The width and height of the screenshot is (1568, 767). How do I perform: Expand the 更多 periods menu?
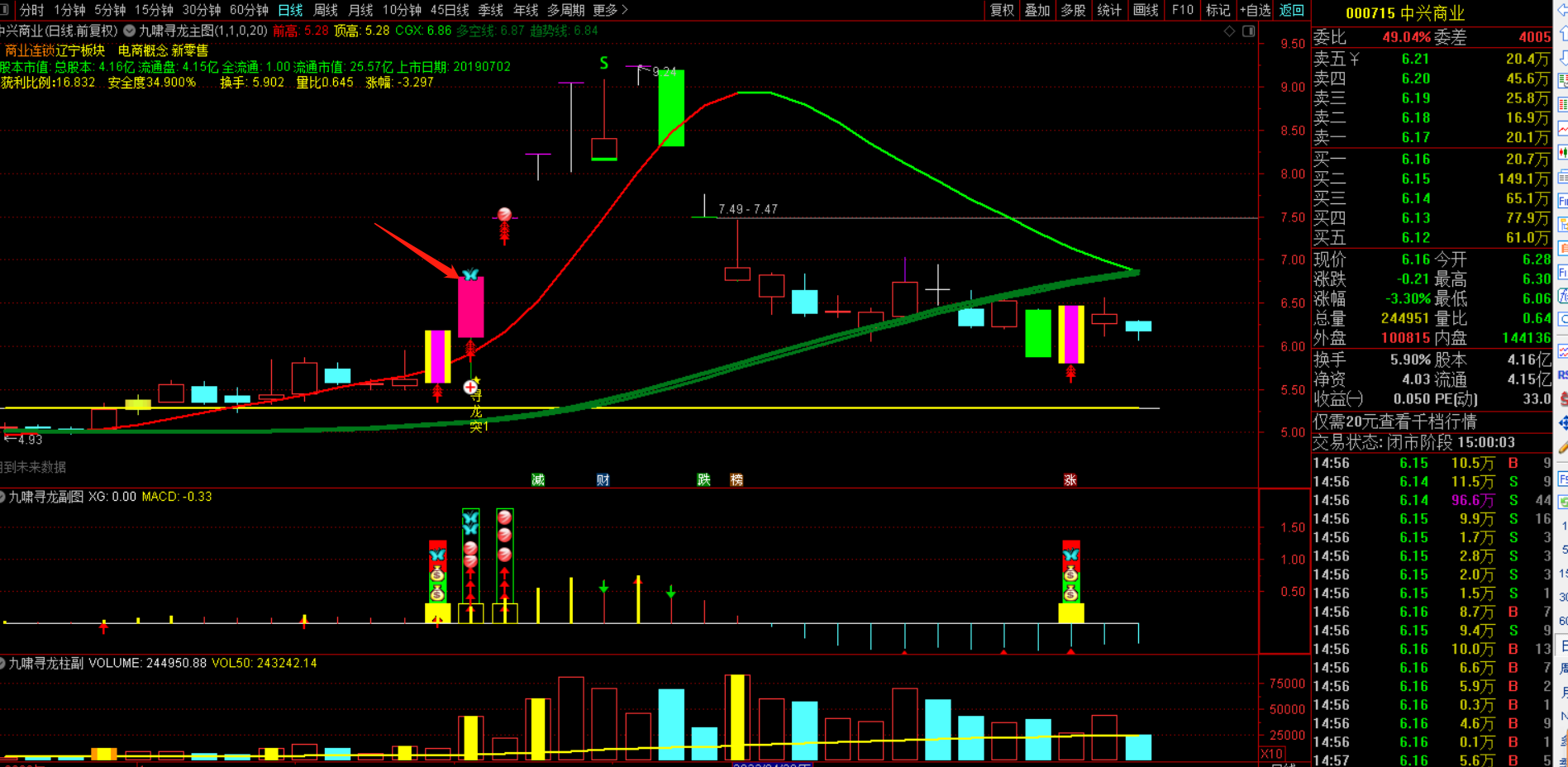610,10
